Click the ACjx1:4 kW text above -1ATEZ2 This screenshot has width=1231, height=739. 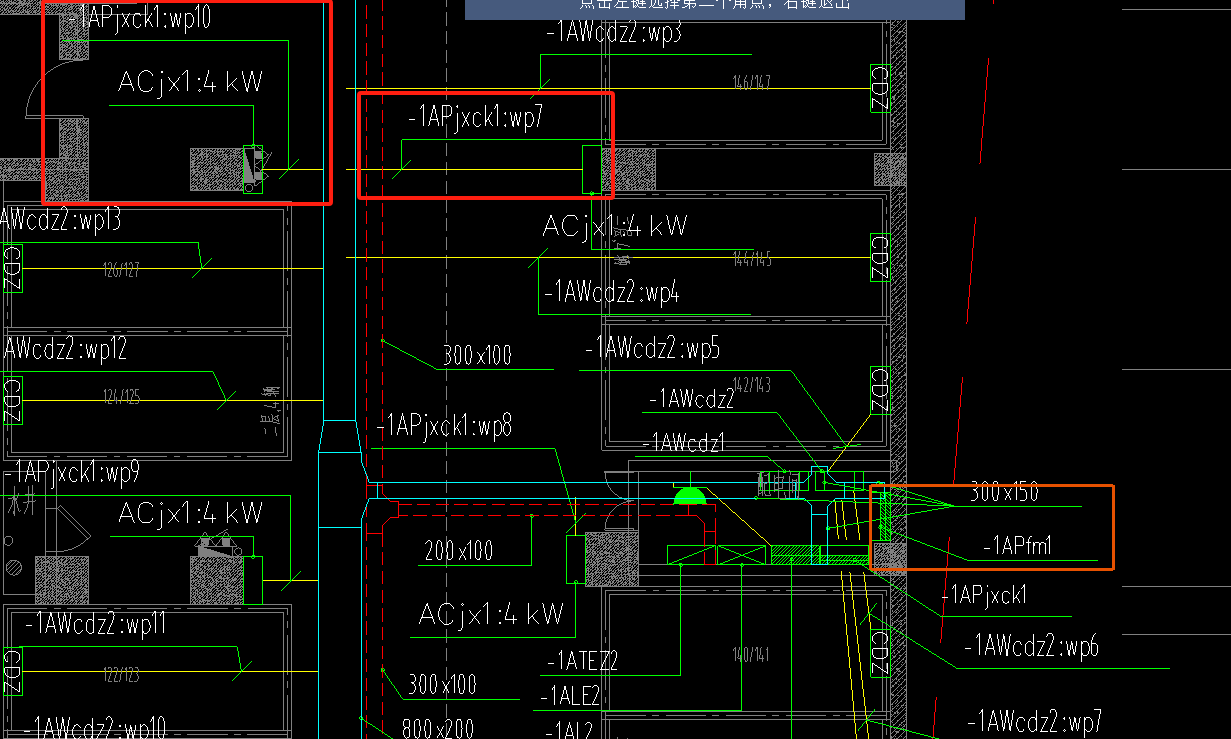click(x=491, y=614)
